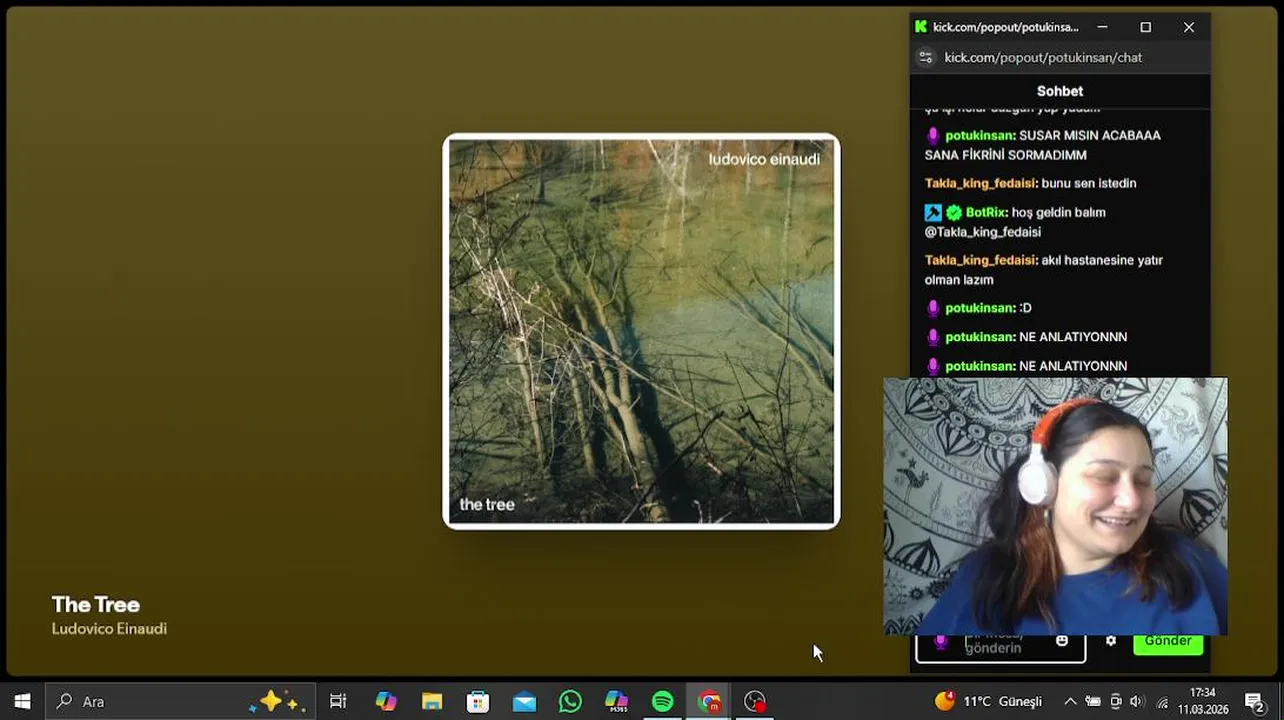This screenshot has height=720, width=1284.
Task: Maximize the Kick chat popout window
Action: click(x=1146, y=27)
